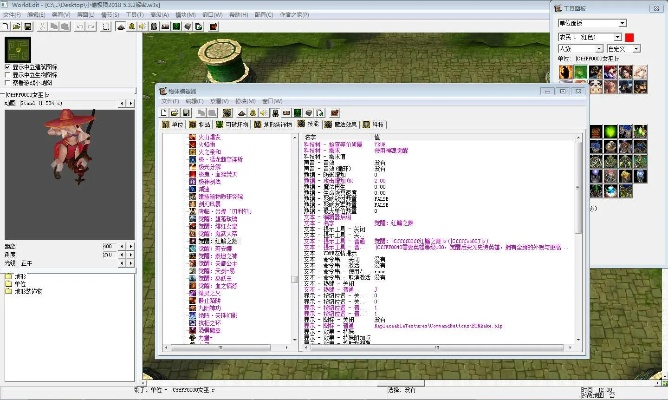Select first ability entry in object list
The image size is (668, 400).
click(206, 138)
